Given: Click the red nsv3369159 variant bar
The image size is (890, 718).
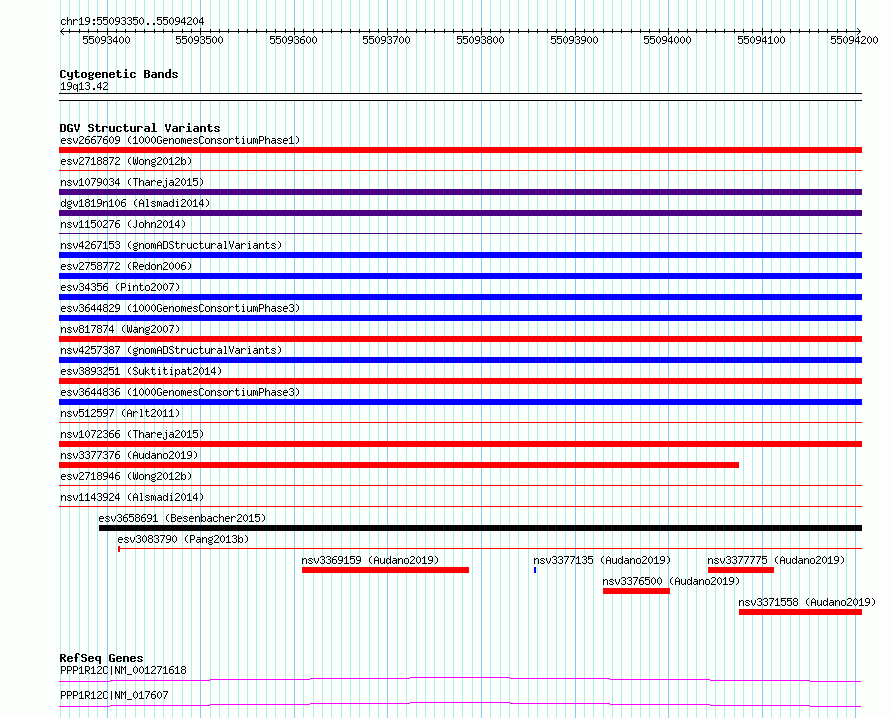Looking at the screenshot, I should pos(385,570).
